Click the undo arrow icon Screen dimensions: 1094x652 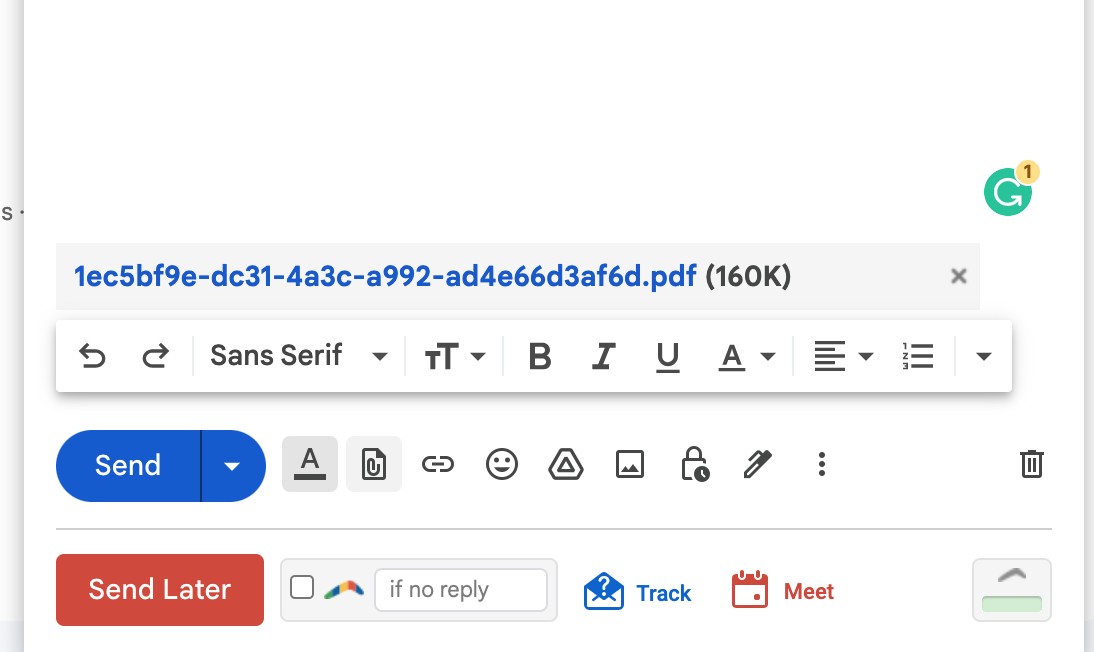click(92, 356)
